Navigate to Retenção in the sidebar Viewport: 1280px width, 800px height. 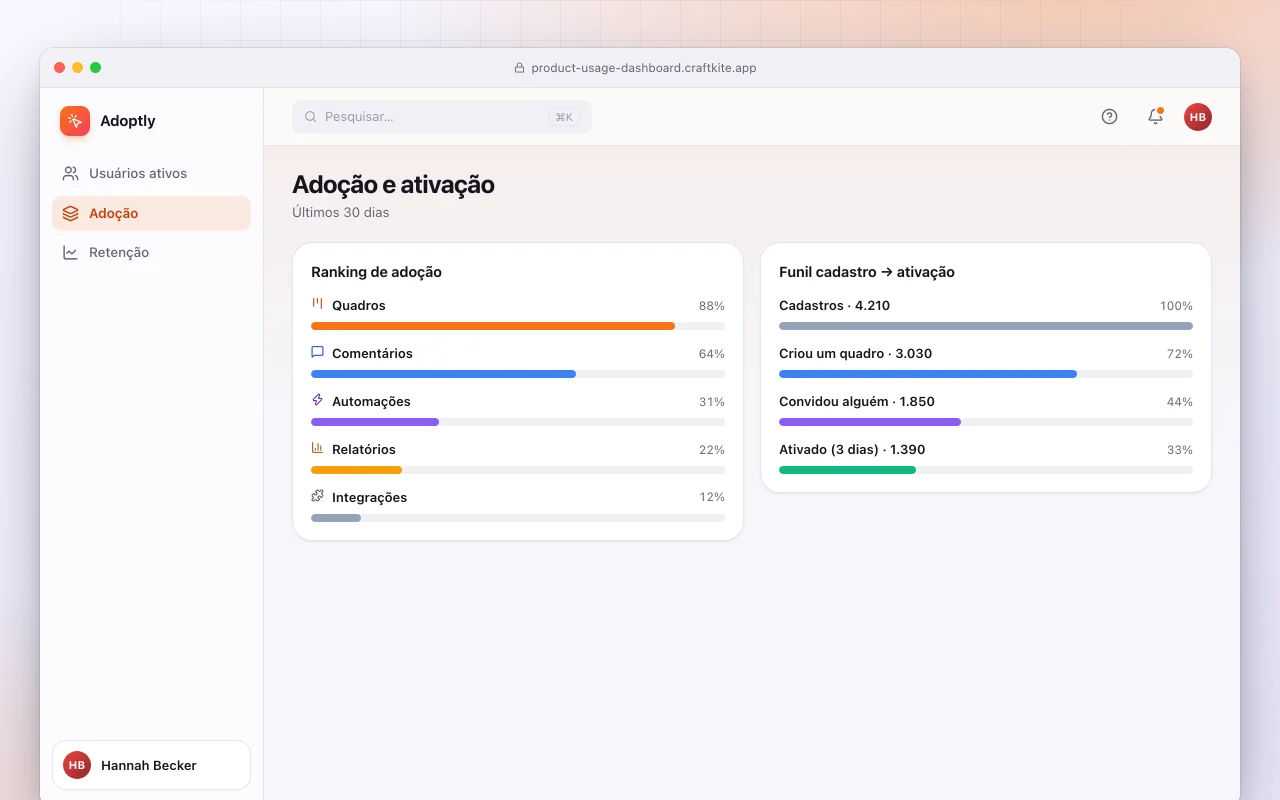(151, 253)
